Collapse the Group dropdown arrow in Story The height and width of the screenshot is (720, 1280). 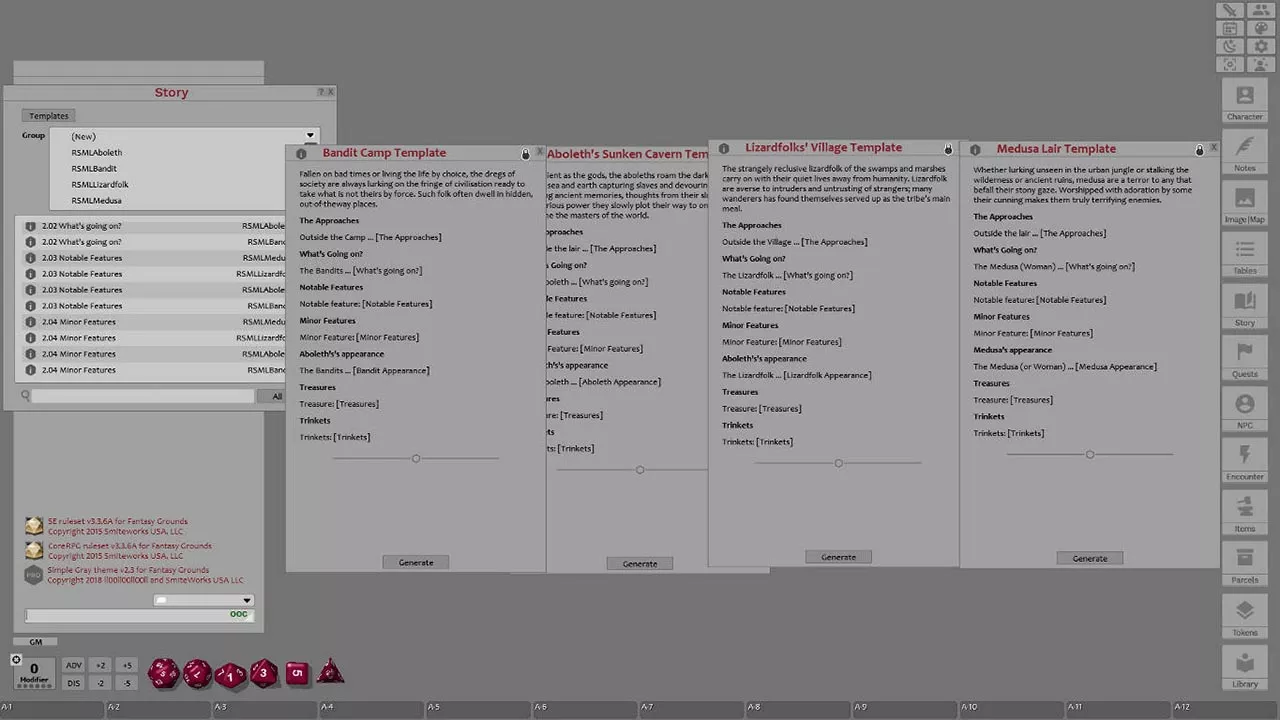click(x=310, y=136)
